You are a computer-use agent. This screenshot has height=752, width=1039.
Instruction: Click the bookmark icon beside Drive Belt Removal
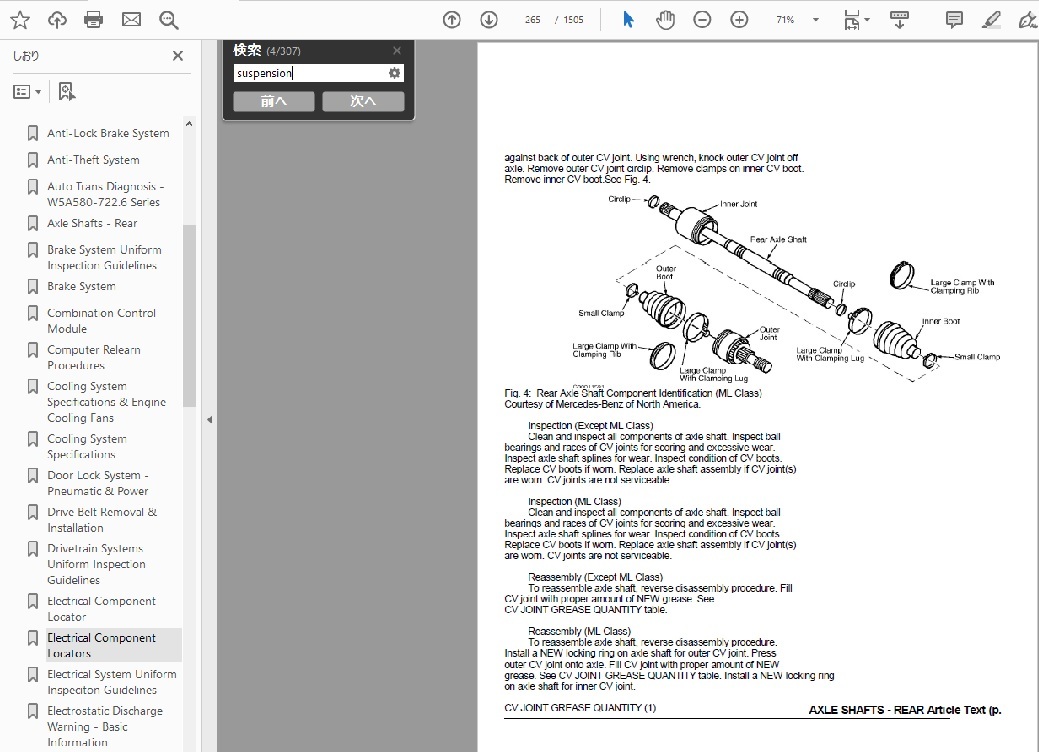click(x=32, y=512)
